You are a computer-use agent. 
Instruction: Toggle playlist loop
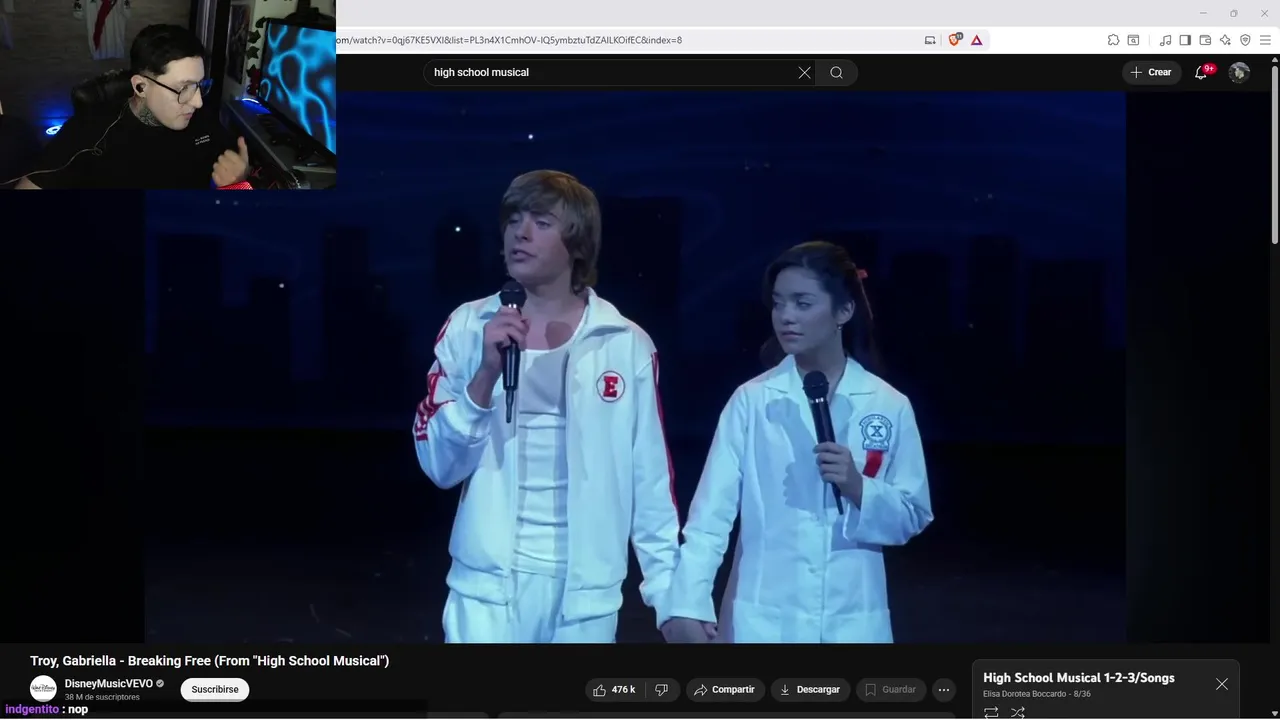click(x=991, y=712)
